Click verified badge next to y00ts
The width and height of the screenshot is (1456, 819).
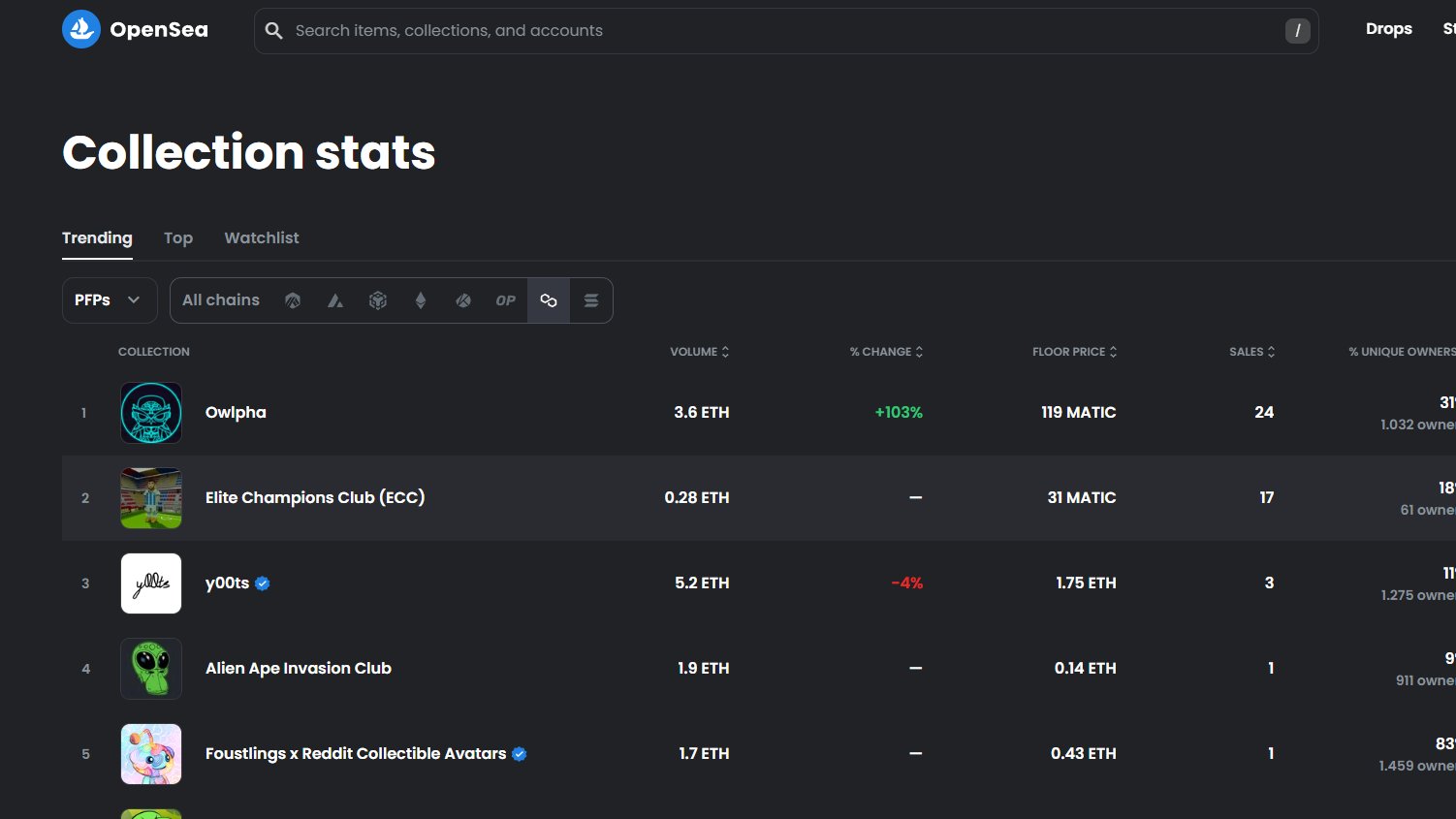point(263,583)
